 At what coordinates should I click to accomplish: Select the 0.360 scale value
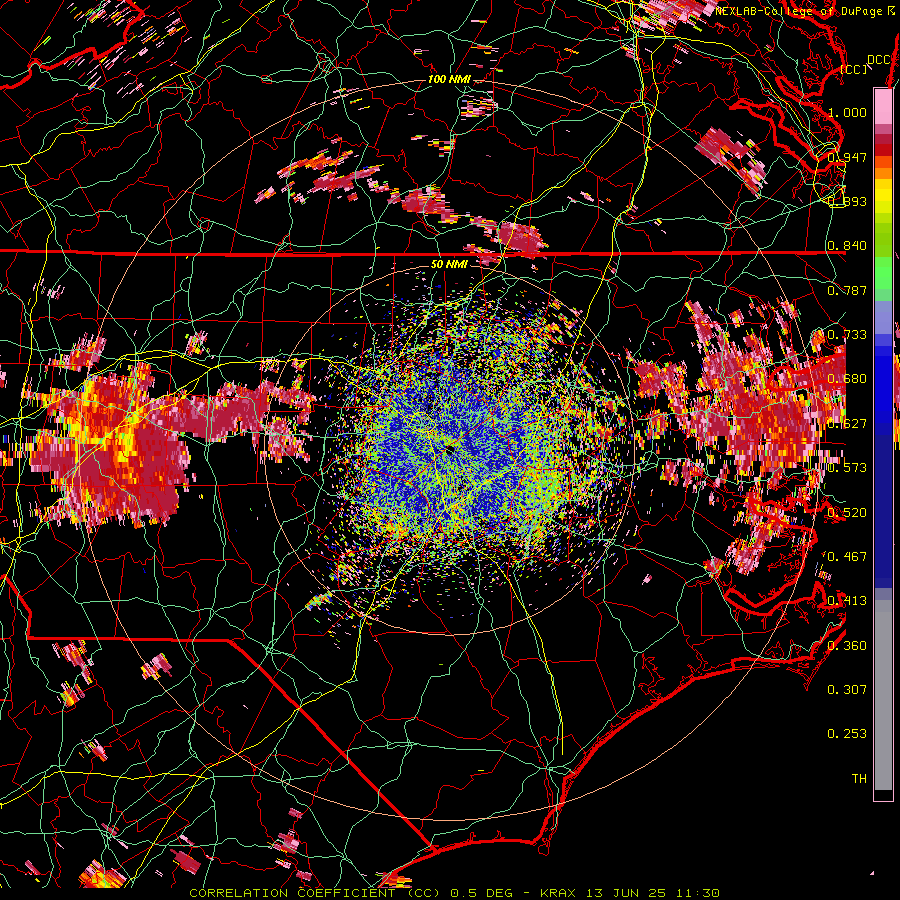pos(847,645)
